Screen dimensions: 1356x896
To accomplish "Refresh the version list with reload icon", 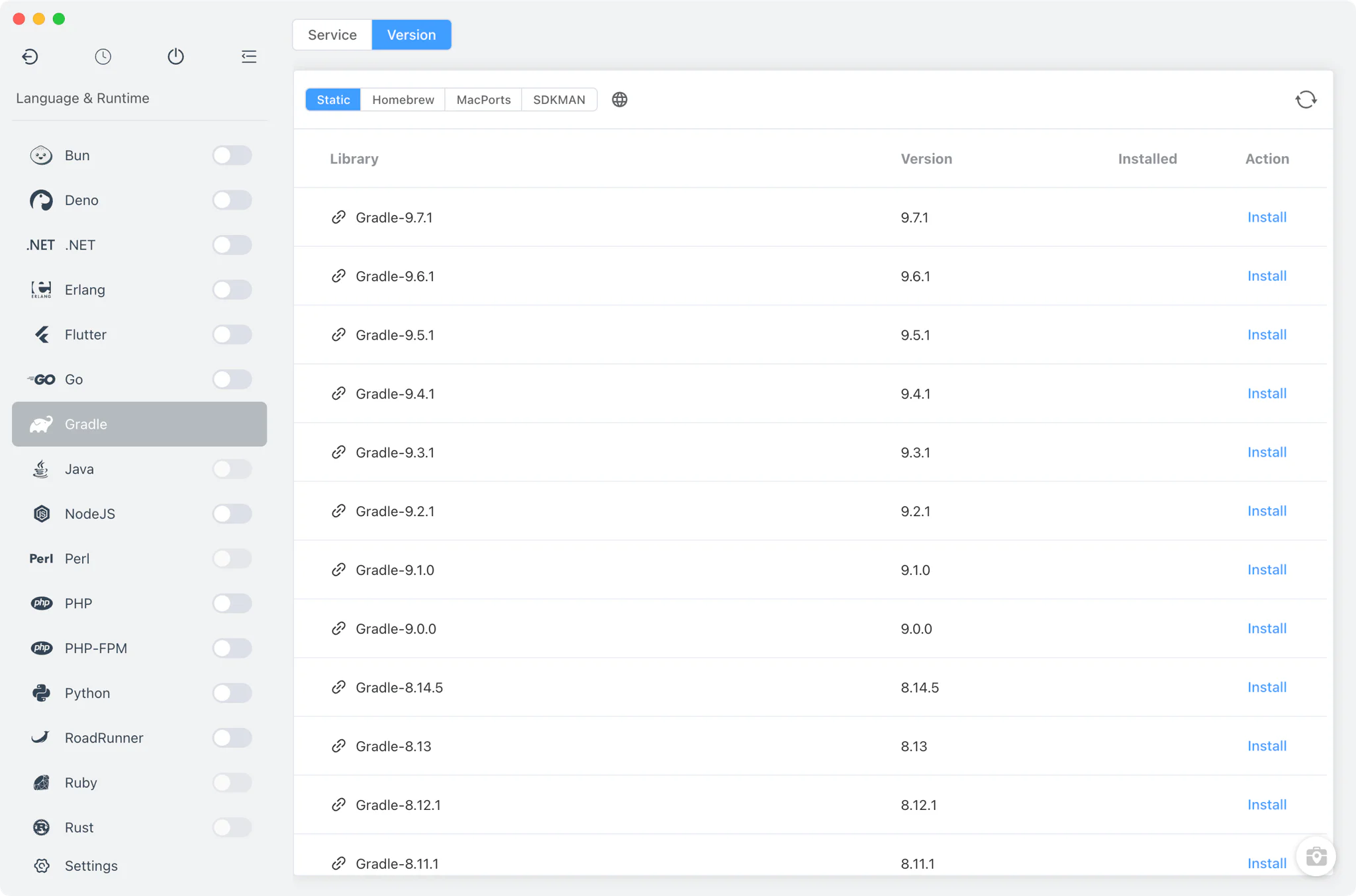I will tap(1306, 99).
